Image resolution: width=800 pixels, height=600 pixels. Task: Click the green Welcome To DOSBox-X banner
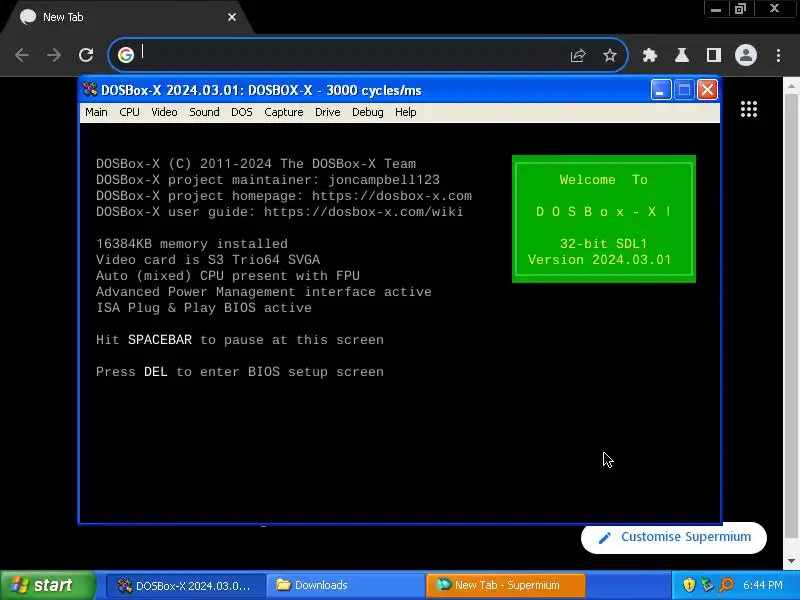[604, 219]
